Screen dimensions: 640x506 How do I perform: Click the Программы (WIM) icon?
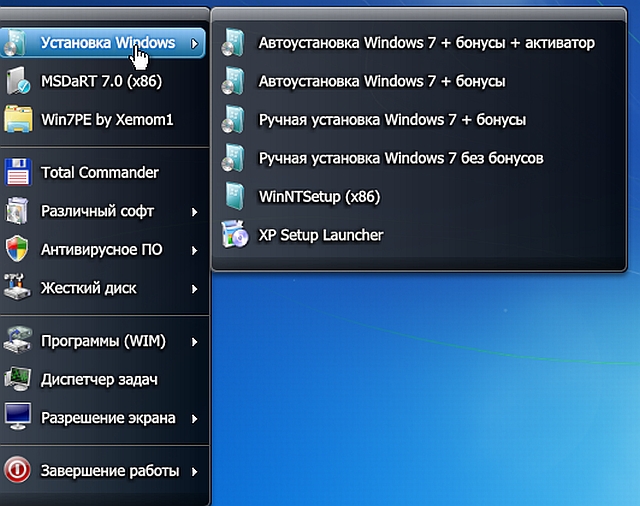point(18,342)
